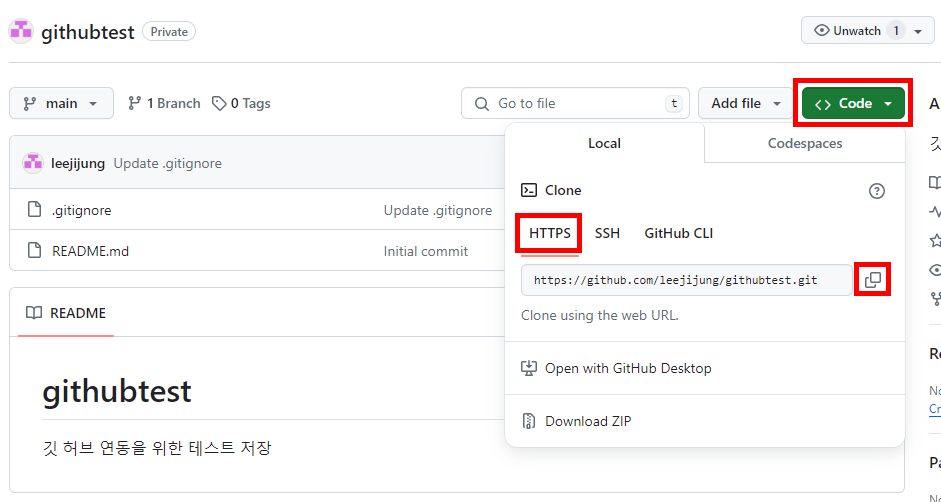Open the 1 Branch link
This screenshot has height=502, width=941.
tap(164, 103)
